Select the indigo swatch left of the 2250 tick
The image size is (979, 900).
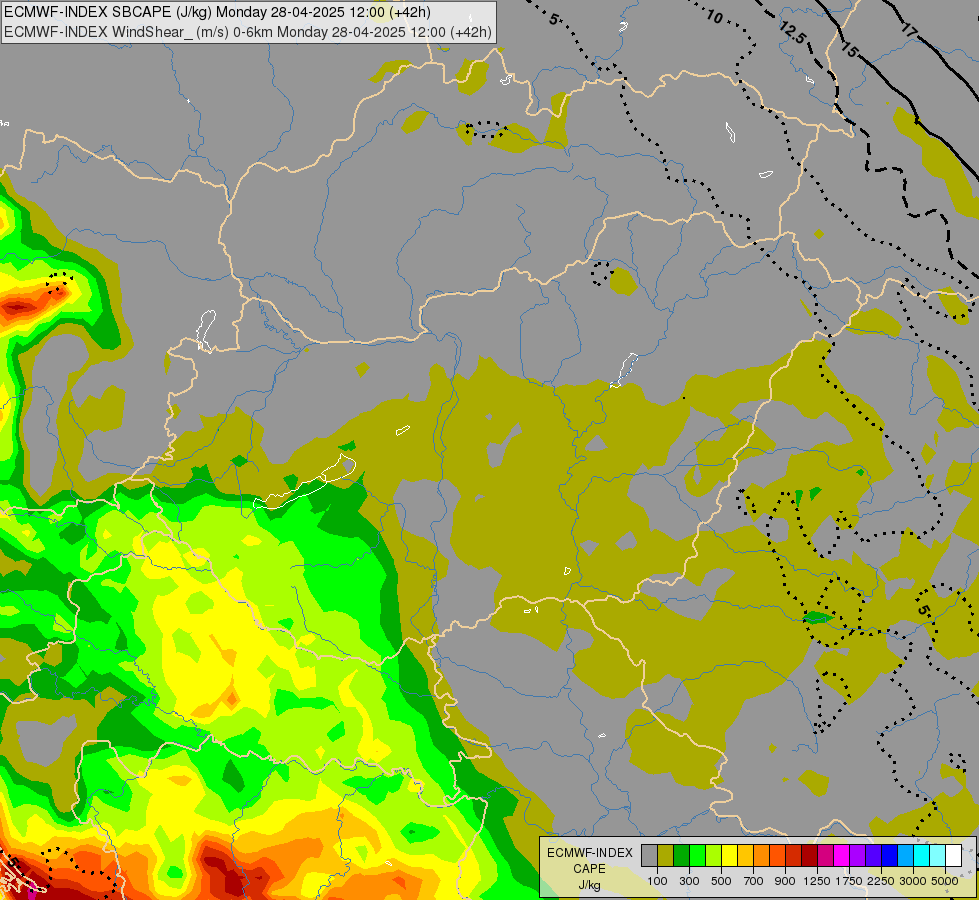(873, 856)
